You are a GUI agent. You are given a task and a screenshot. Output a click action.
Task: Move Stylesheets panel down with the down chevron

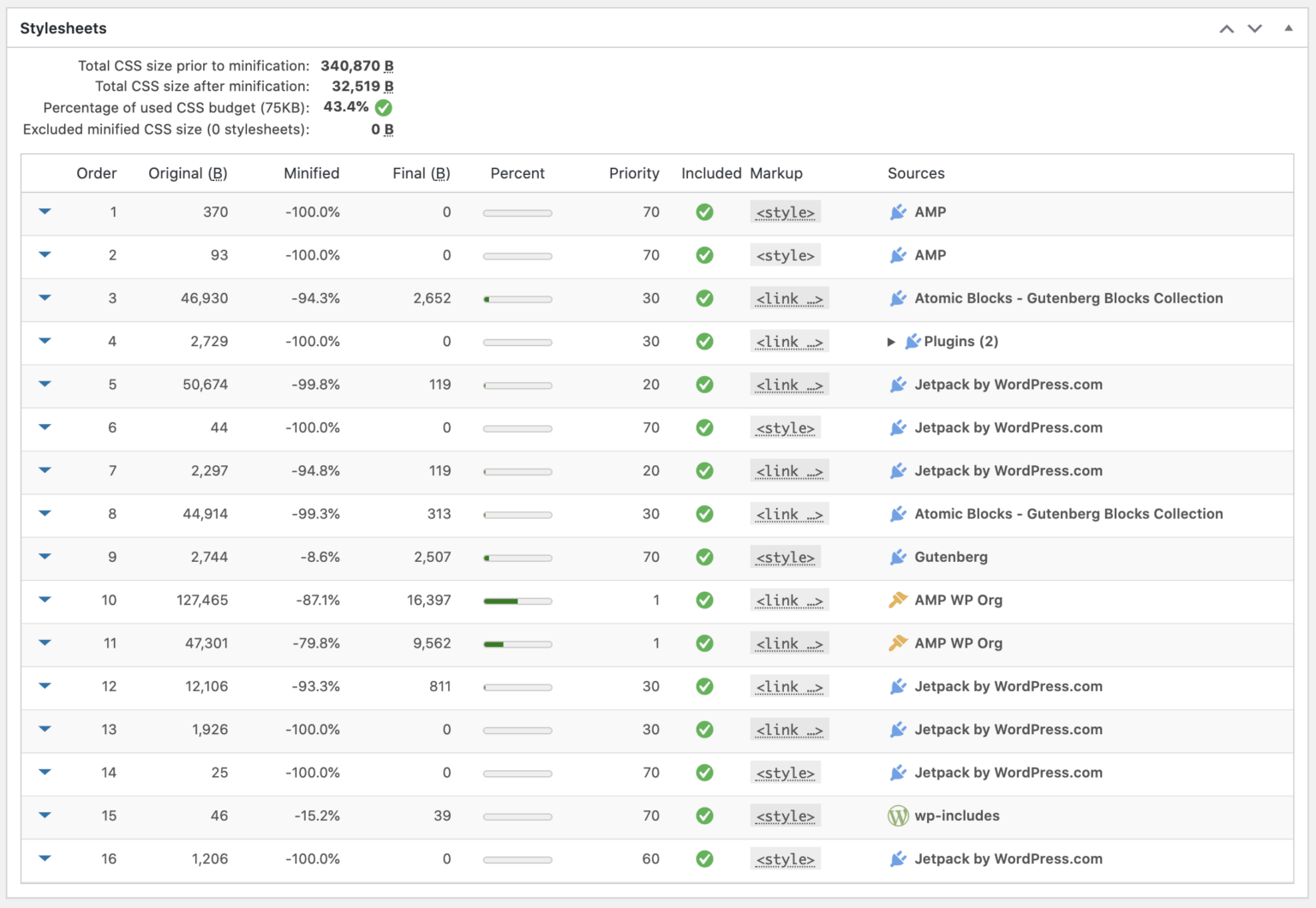pos(1254,28)
